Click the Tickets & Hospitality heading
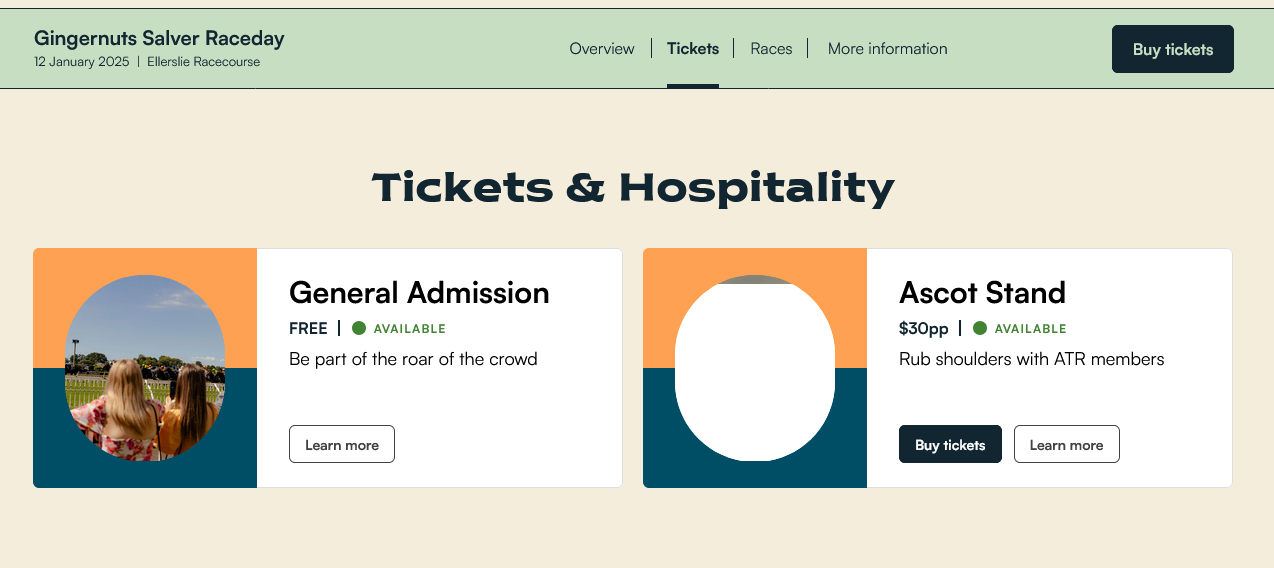The image size is (1274, 568). point(633,188)
